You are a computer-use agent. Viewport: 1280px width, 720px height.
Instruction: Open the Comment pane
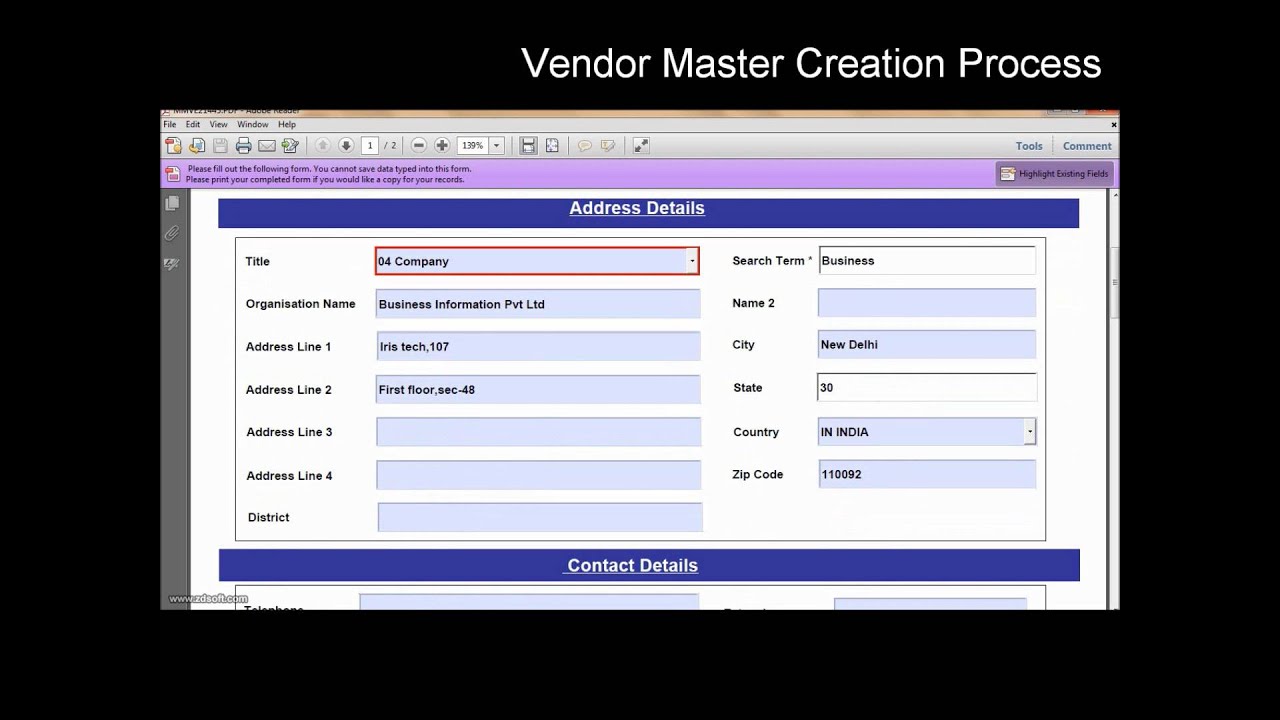[1087, 146]
